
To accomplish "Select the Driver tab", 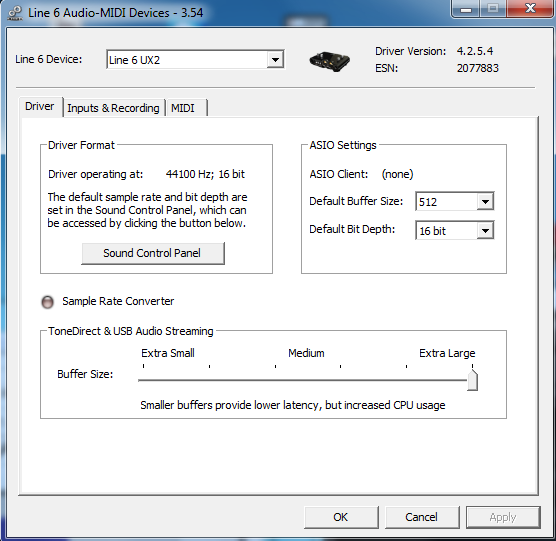I will (40, 106).
